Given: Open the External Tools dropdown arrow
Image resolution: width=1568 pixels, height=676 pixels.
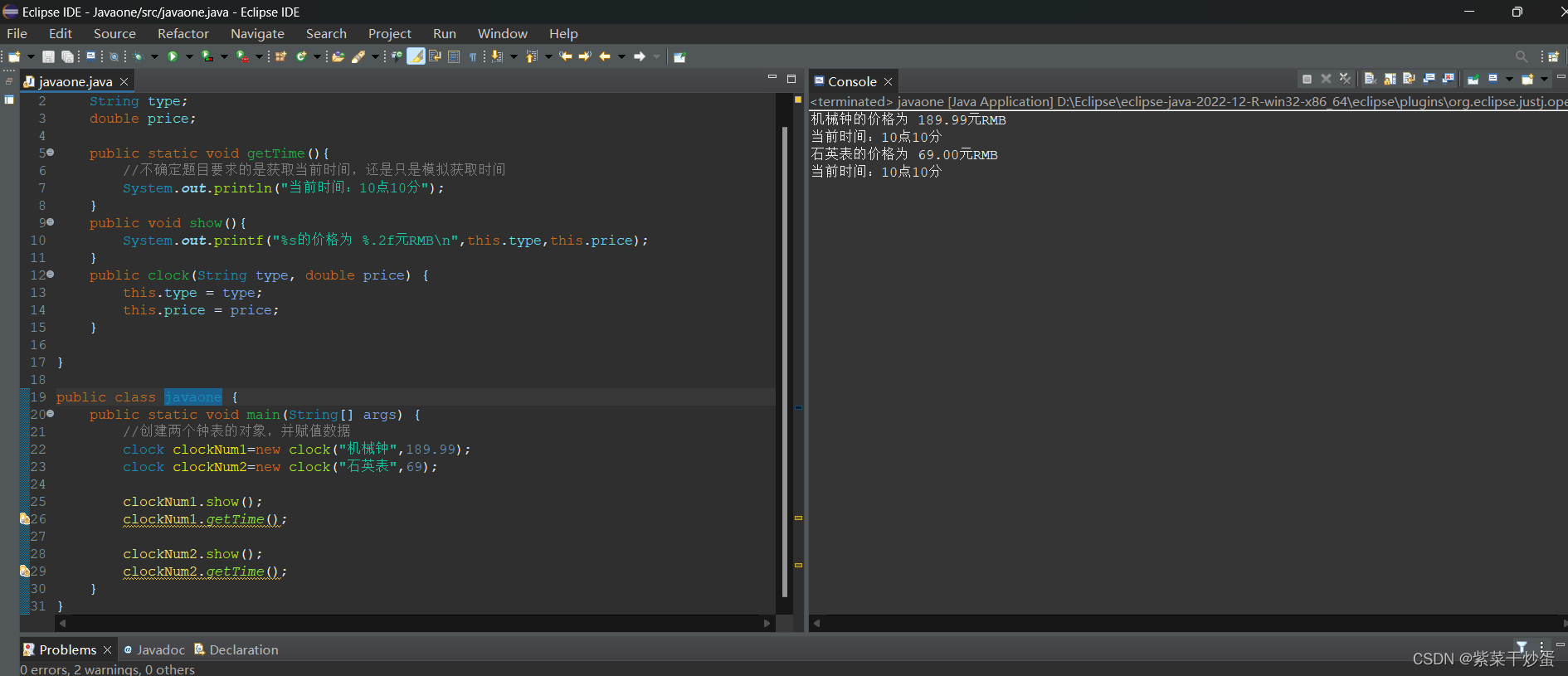Looking at the screenshot, I should click(259, 56).
